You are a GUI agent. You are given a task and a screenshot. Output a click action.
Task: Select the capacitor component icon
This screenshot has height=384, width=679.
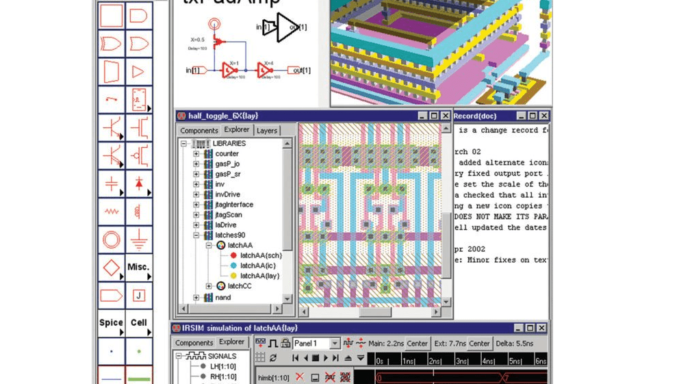[x=111, y=184]
